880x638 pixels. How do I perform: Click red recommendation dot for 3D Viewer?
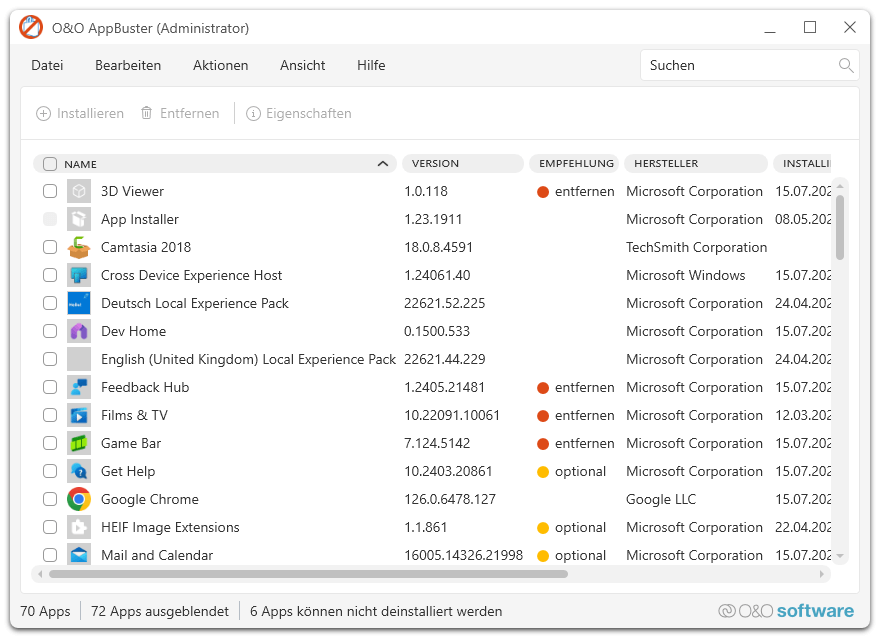(543, 192)
